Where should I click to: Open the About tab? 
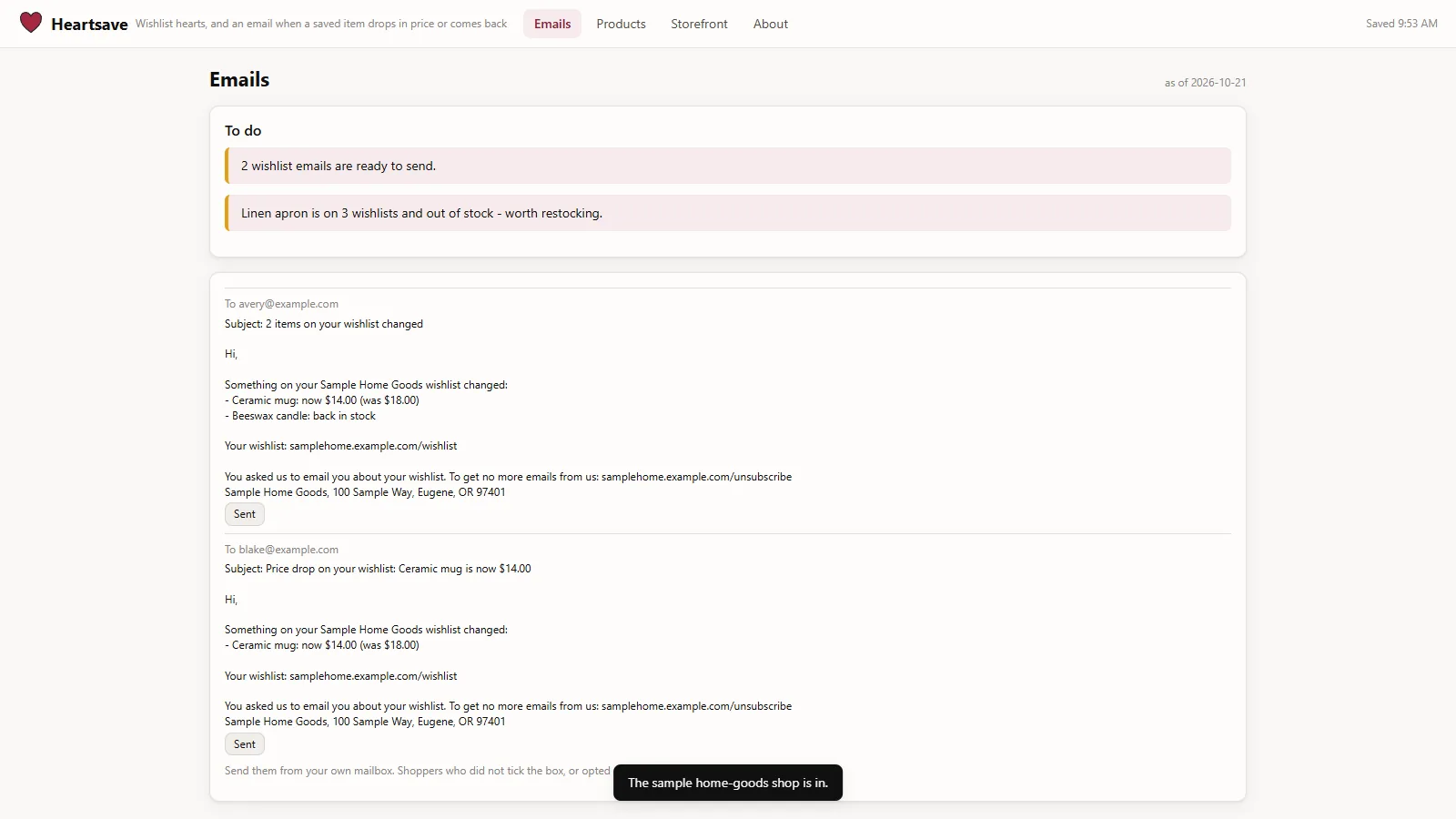click(x=771, y=24)
